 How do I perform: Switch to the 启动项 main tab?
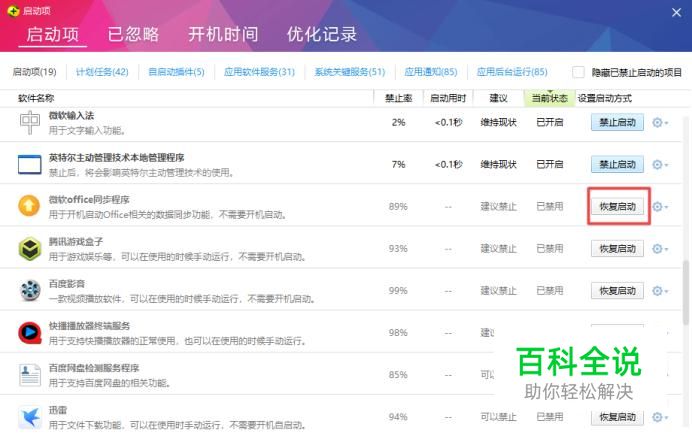coord(53,34)
